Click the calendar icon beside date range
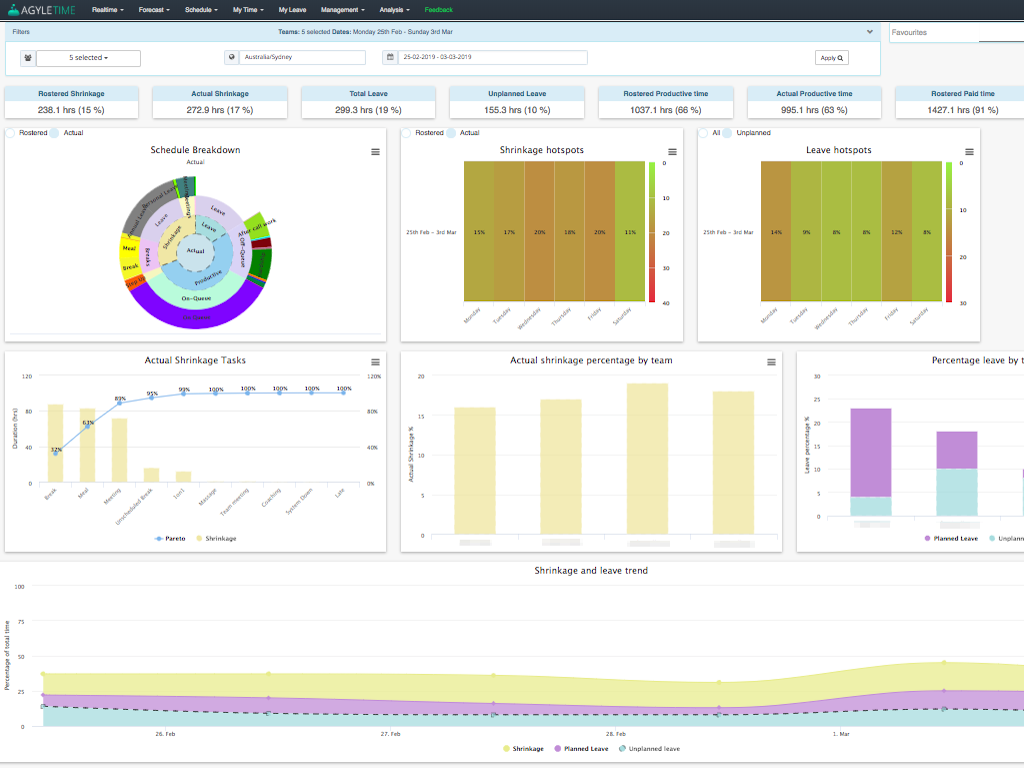1024x768 pixels. pyautogui.click(x=389, y=58)
